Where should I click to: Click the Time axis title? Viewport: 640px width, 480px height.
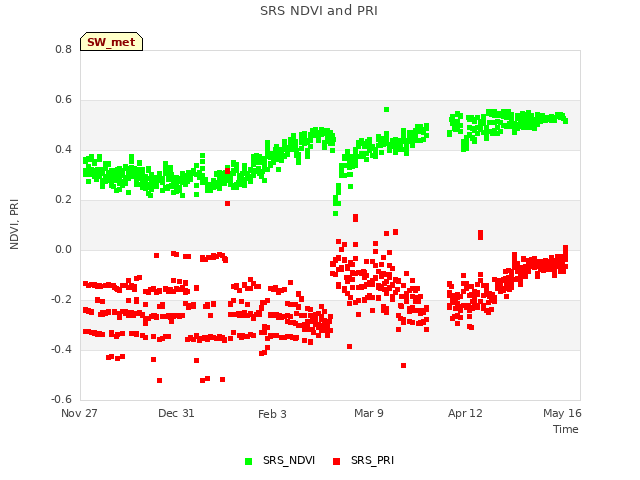pyautogui.click(x=566, y=429)
